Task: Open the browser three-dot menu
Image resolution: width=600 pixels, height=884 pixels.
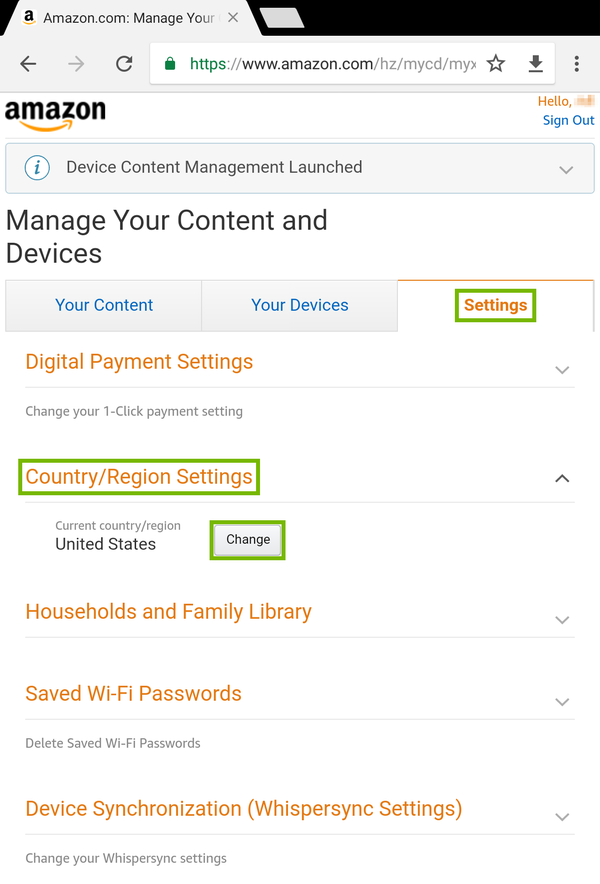Action: point(577,63)
